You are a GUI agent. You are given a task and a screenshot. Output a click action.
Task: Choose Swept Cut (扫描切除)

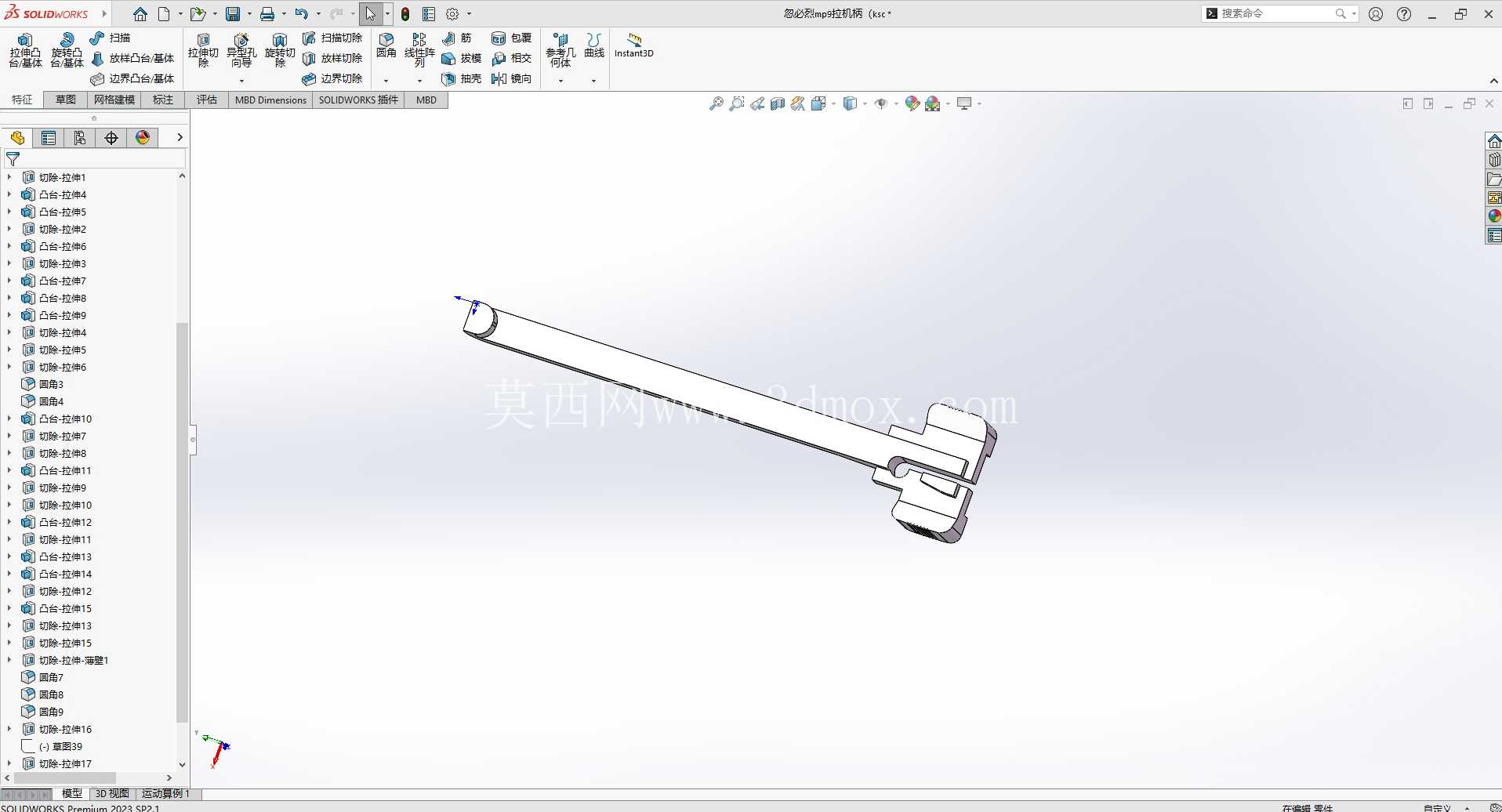(x=332, y=38)
